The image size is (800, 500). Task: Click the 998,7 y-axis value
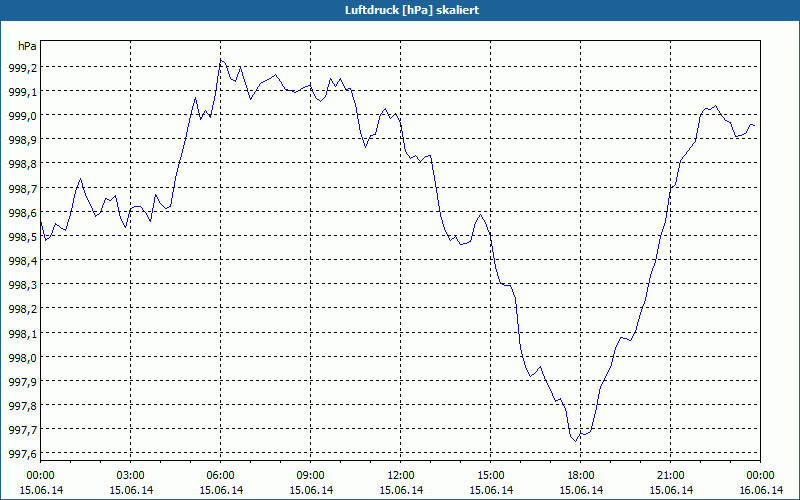(22, 188)
